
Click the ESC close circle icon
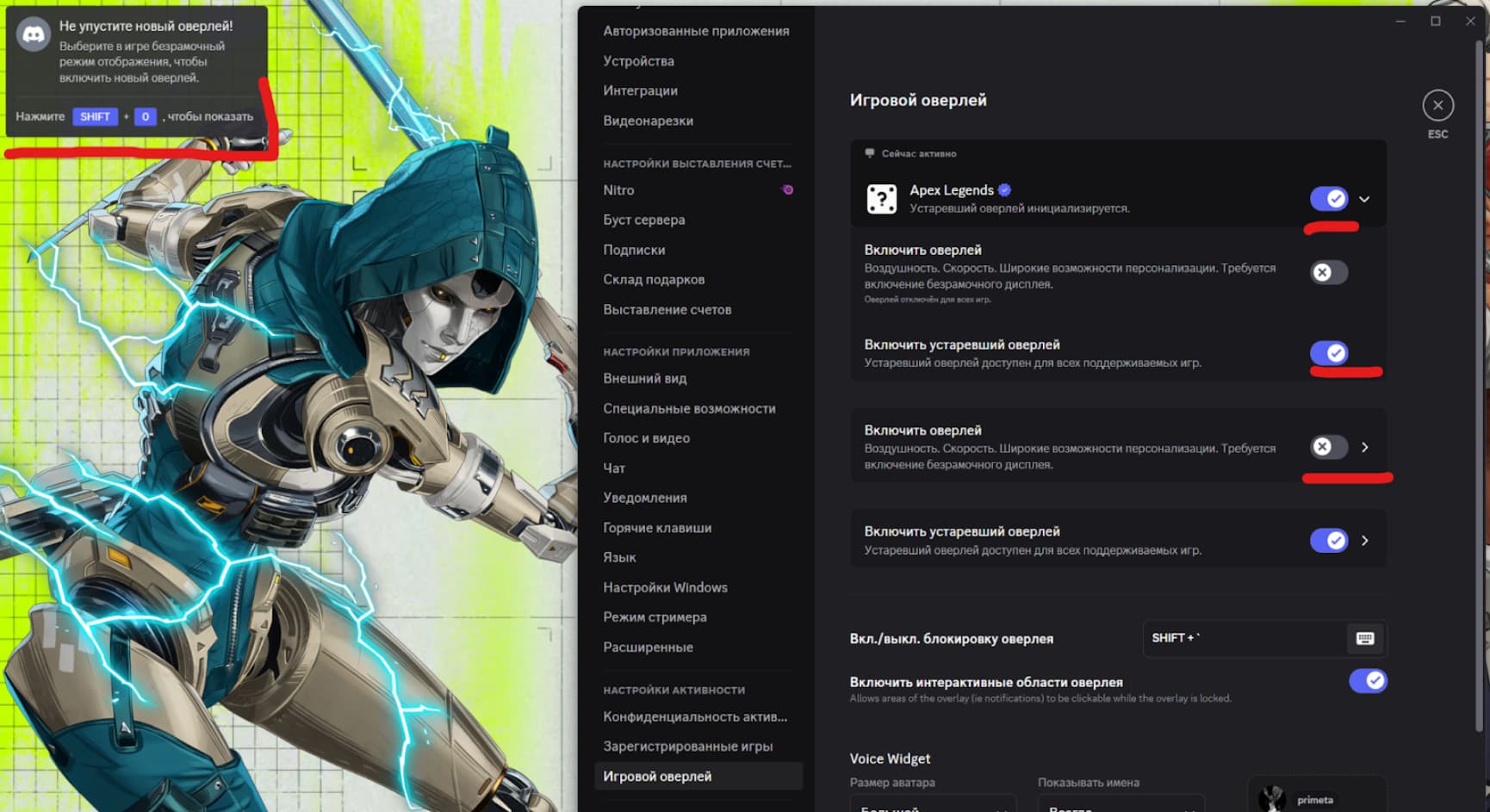(x=1437, y=104)
